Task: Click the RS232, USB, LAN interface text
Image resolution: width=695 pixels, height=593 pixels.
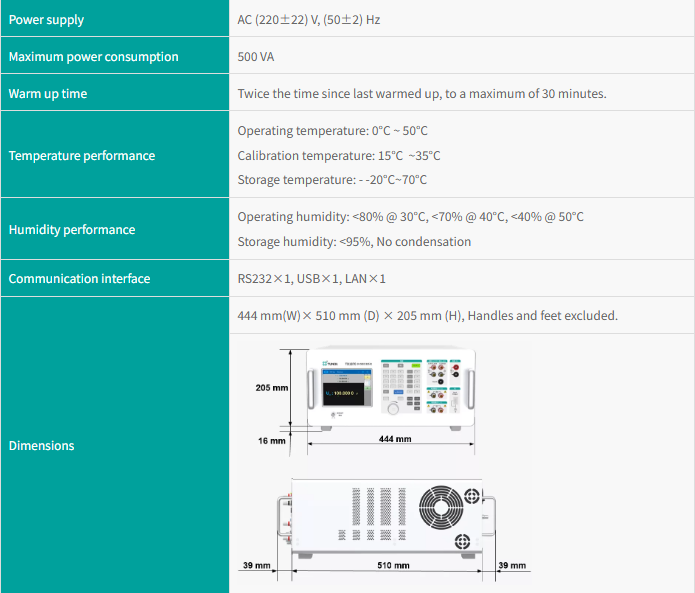Action: [x=311, y=278]
